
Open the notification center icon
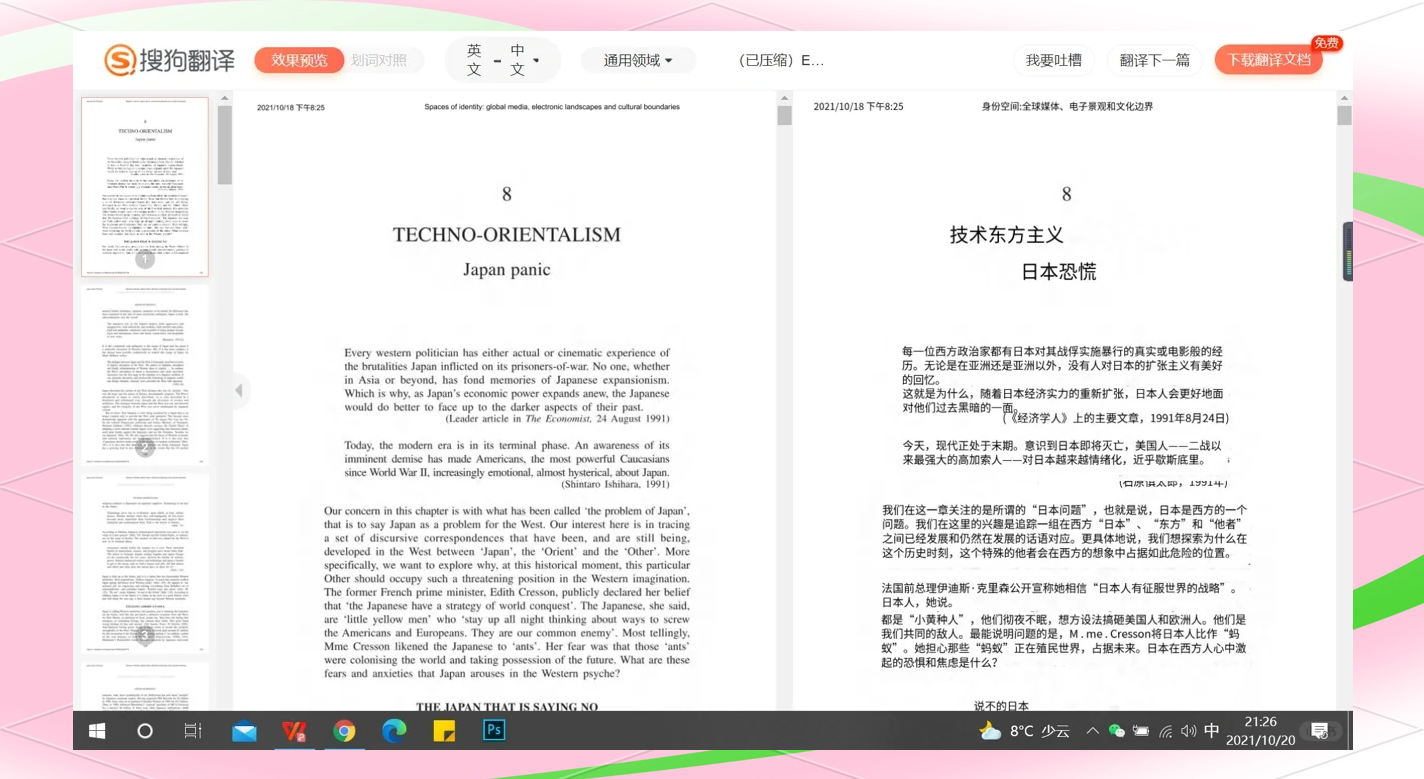(1320, 731)
